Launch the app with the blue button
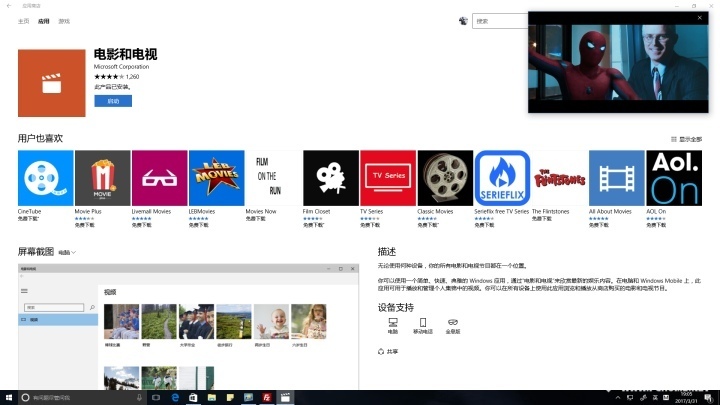 click(x=113, y=101)
